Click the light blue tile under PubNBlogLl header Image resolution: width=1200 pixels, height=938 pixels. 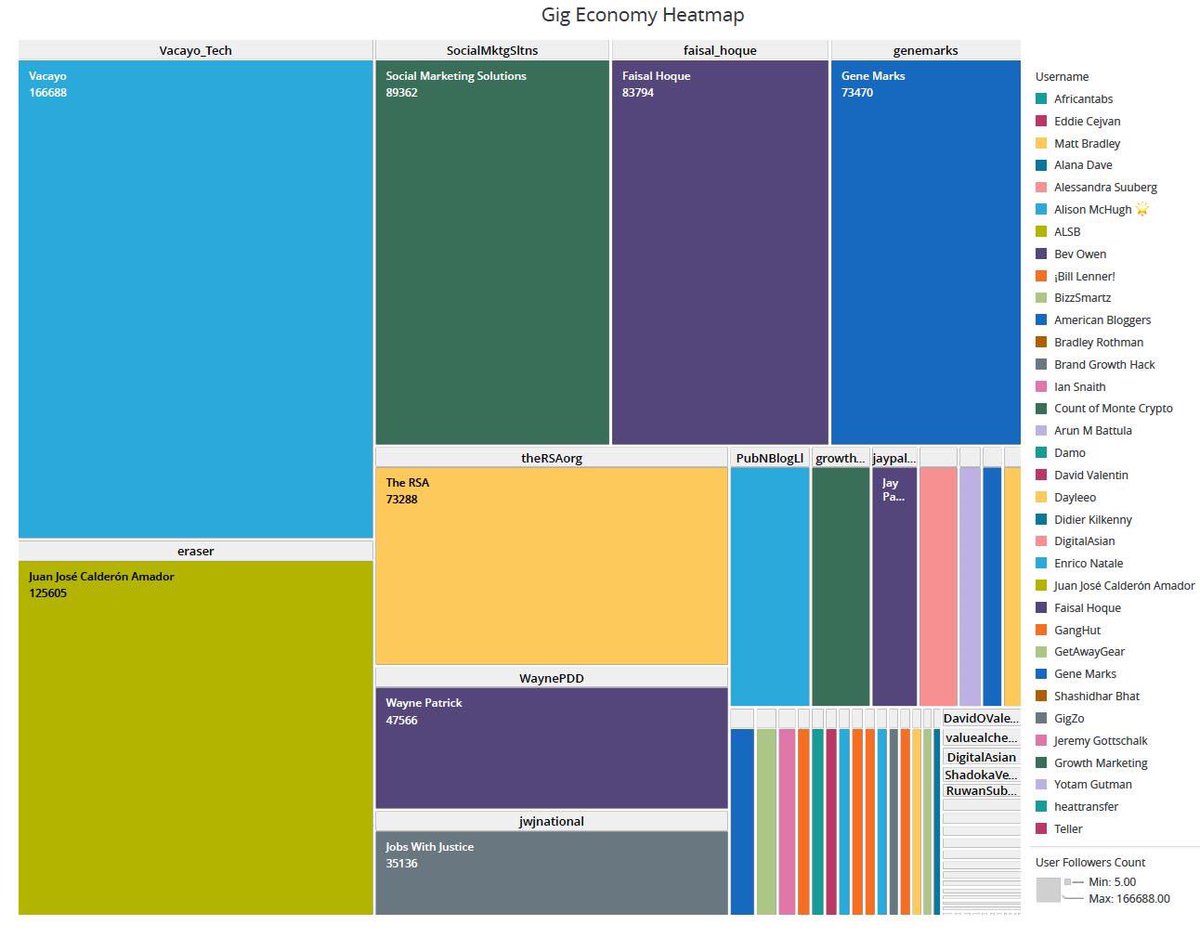tap(770, 586)
